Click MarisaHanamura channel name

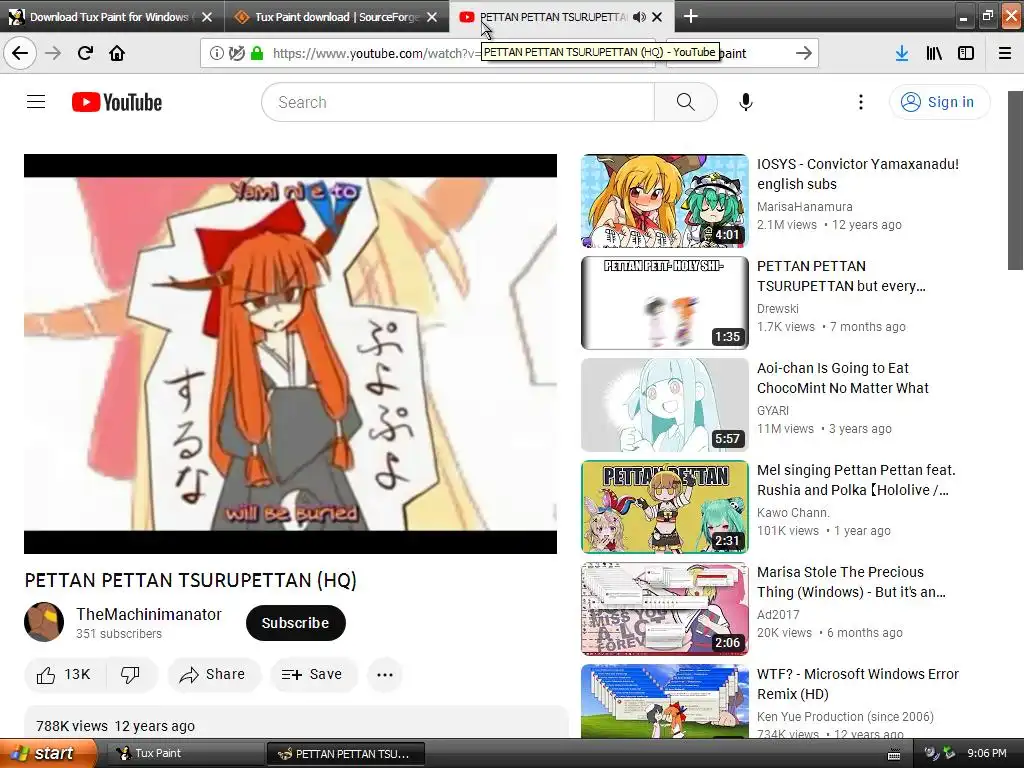click(805, 206)
